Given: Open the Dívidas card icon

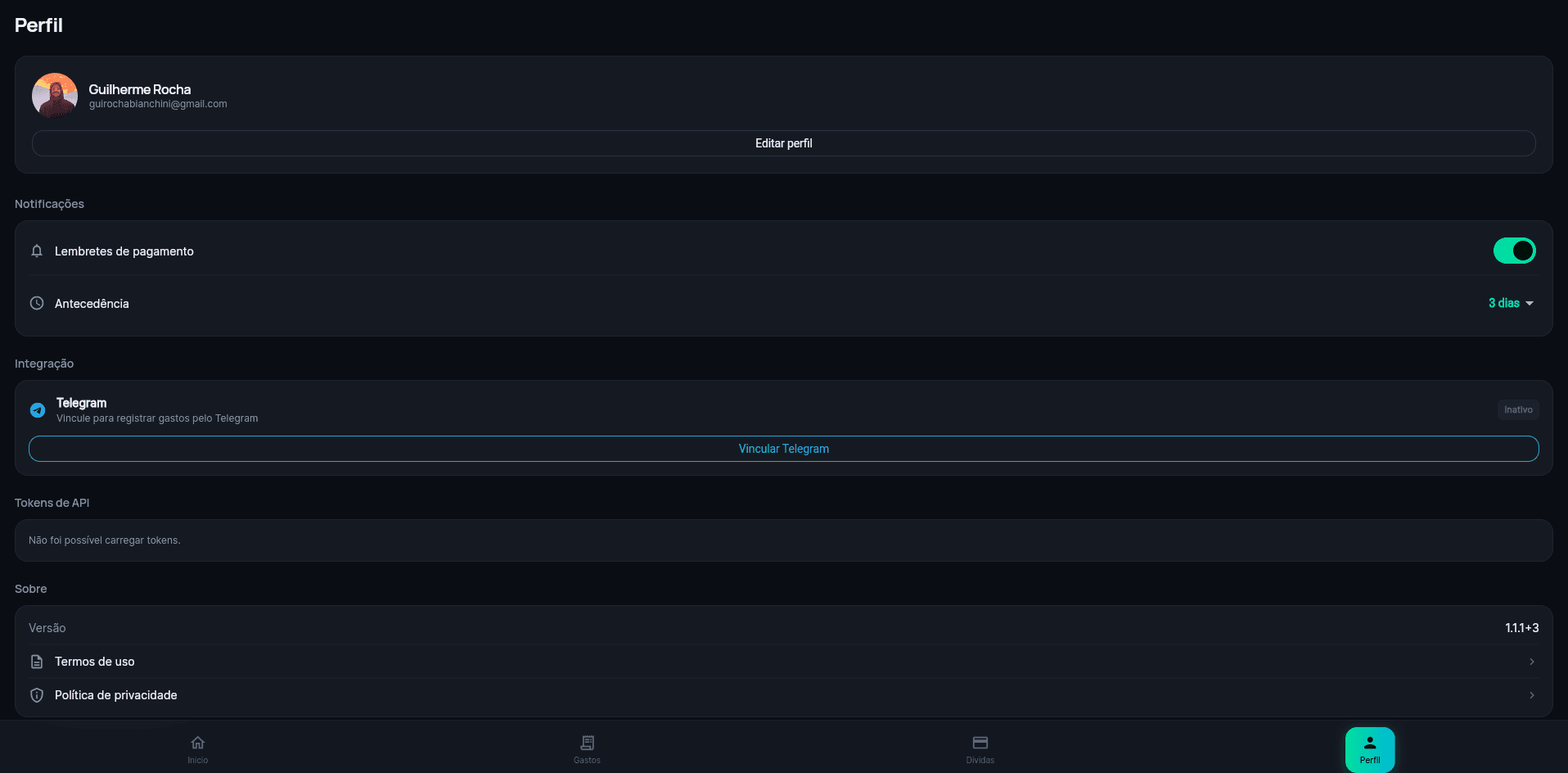Looking at the screenshot, I should (980, 743).
